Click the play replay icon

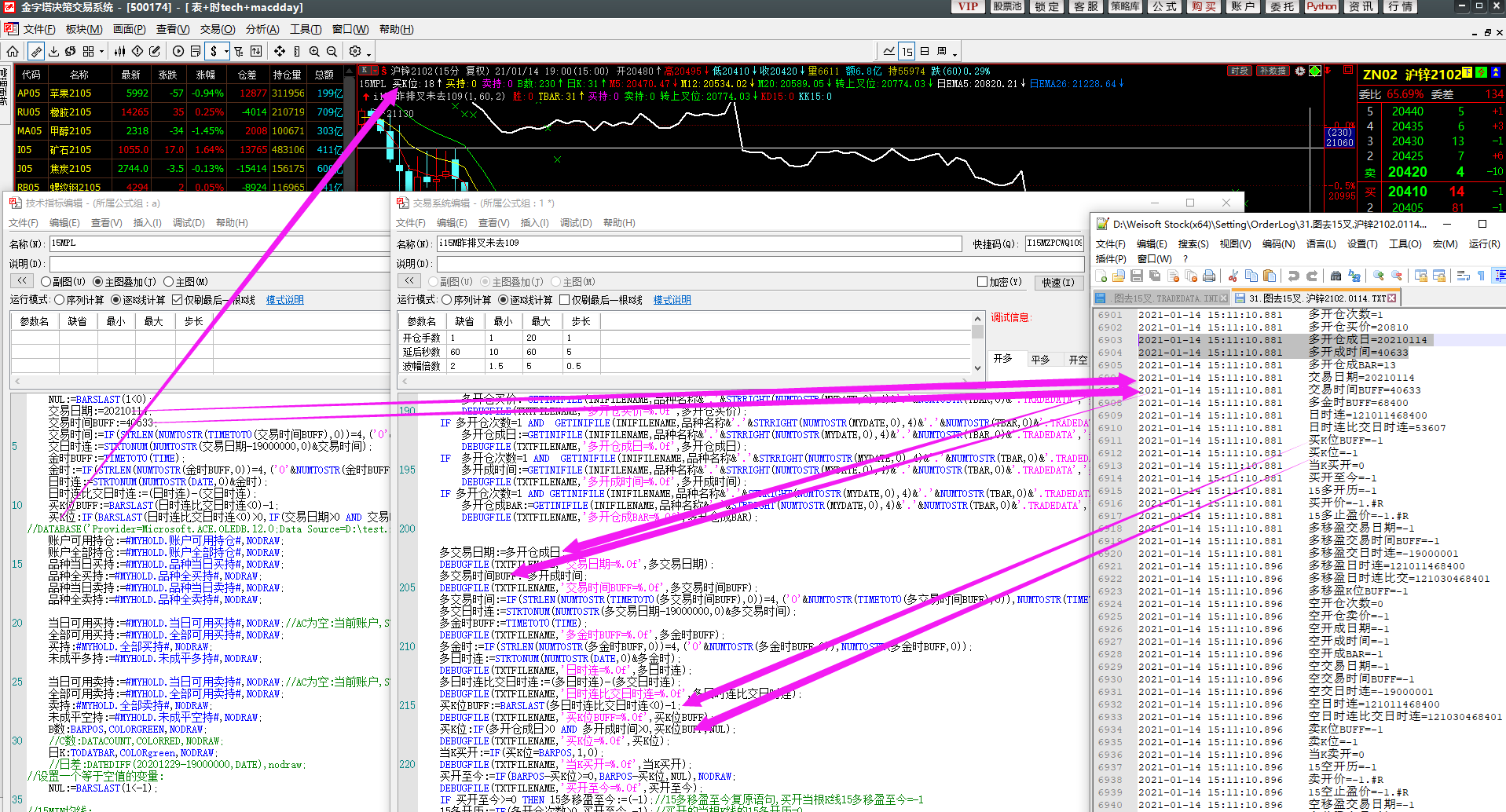point(178,51)
